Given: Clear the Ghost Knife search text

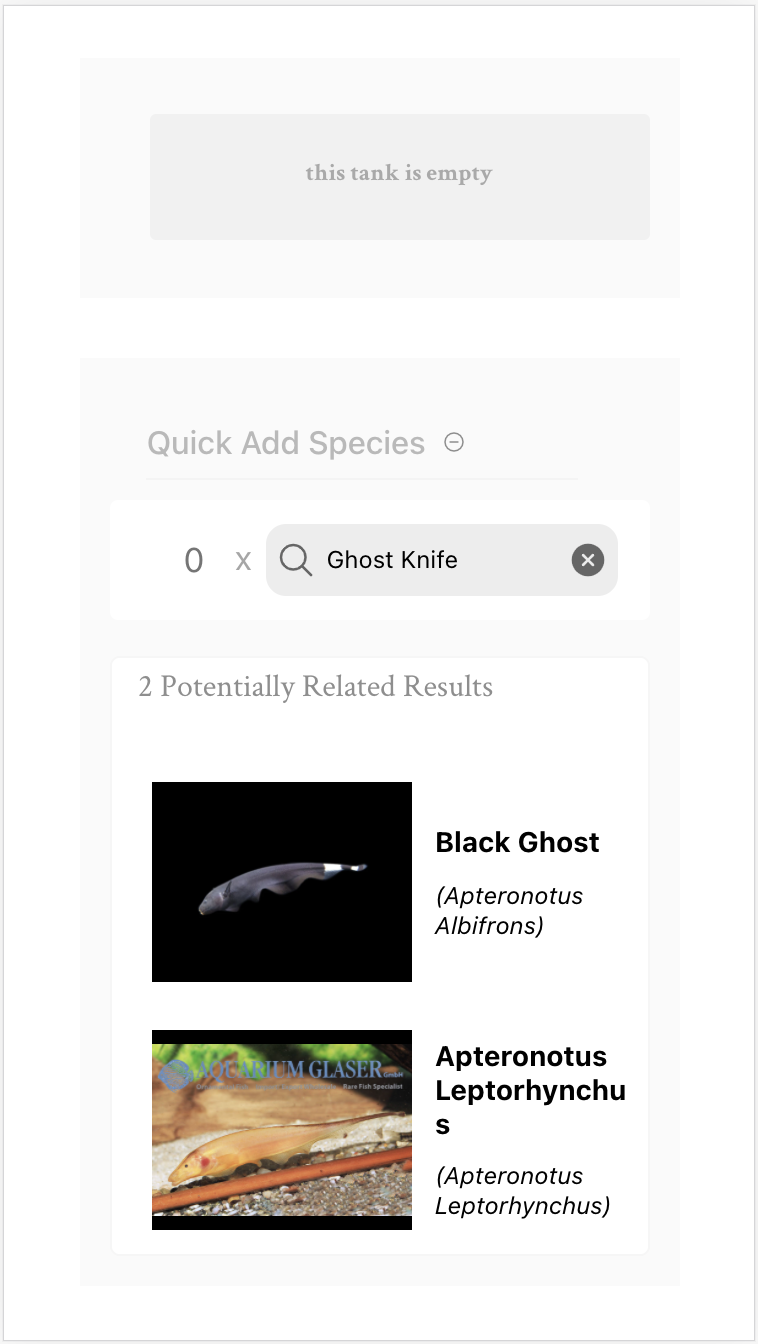Looking at the screenshot, I should pos(588,560).
